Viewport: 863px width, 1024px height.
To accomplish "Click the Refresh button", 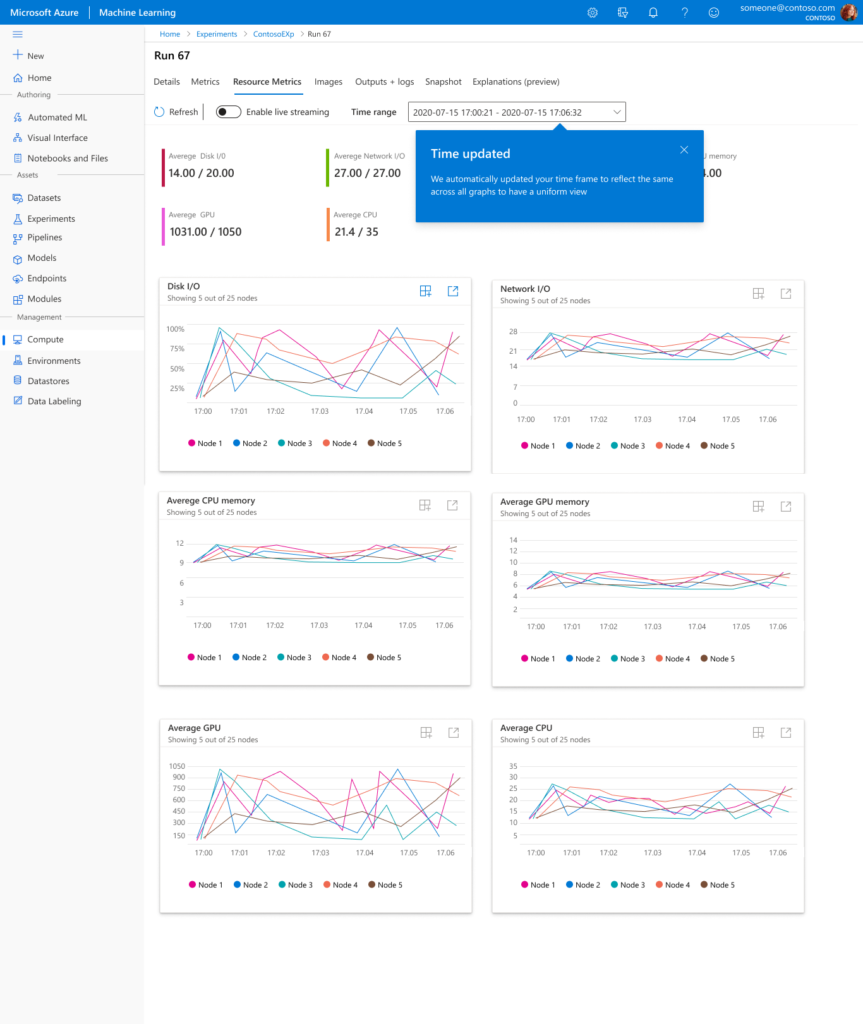I will point(175,112).
